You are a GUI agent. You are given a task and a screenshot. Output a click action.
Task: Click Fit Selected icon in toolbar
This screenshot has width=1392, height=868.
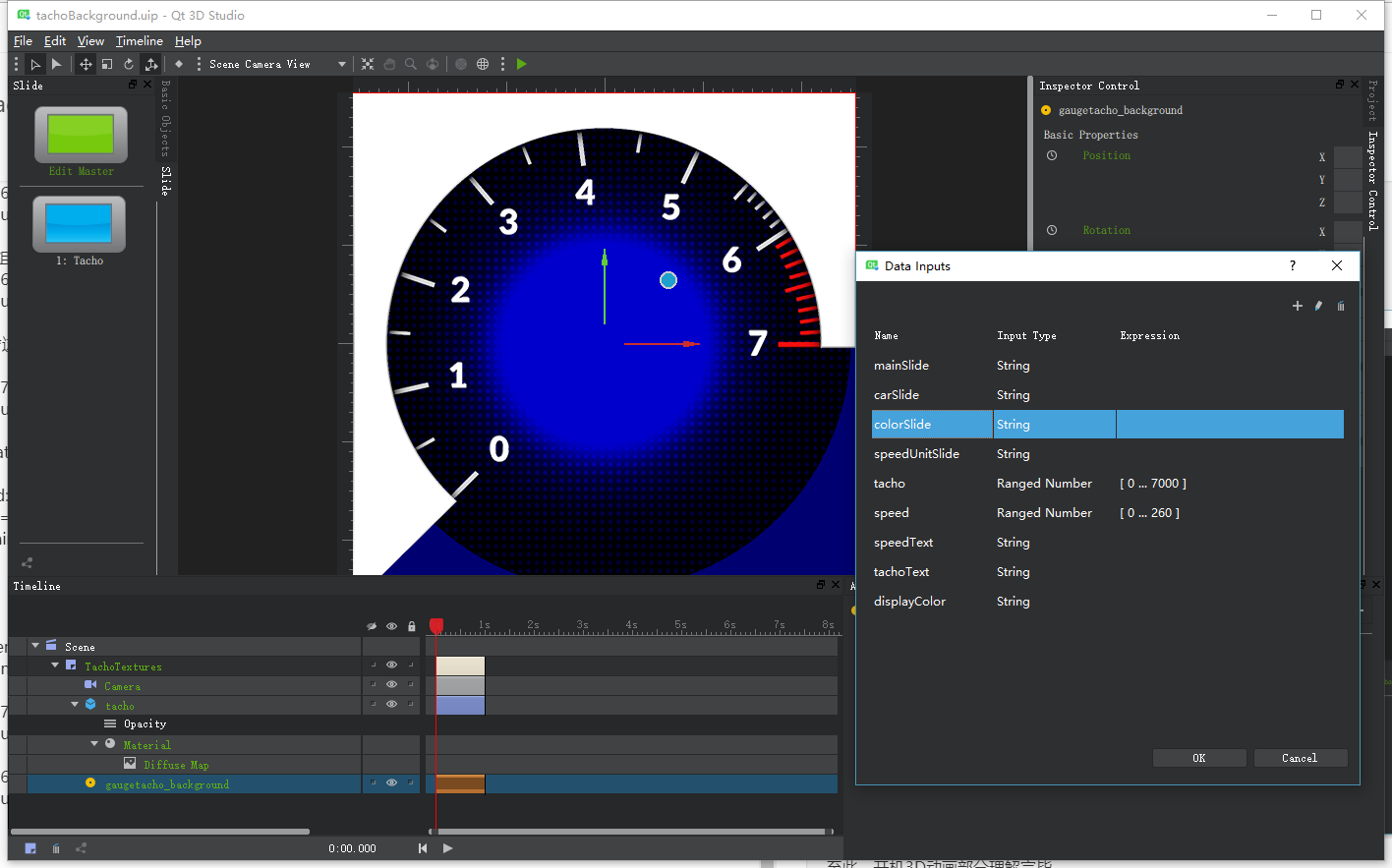(368, 64)
